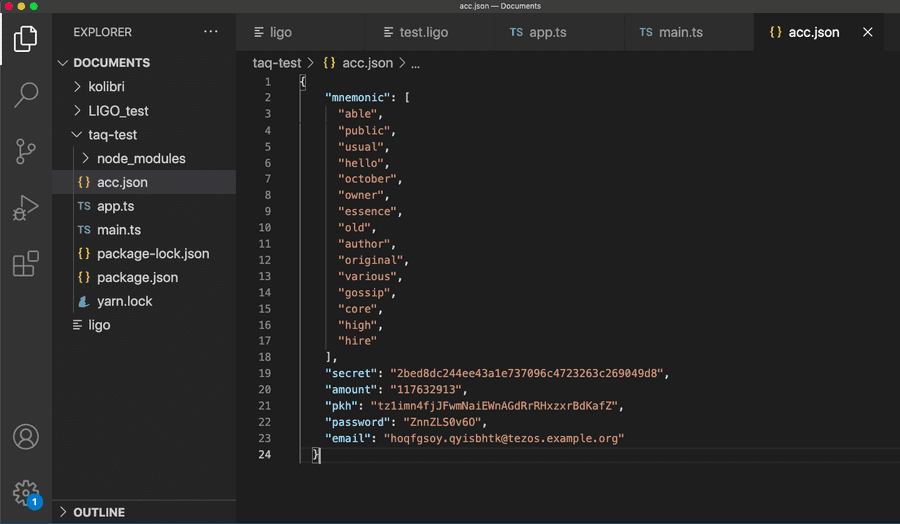Expand the Outline section
The image size is (900, 524).
(99, 512)
